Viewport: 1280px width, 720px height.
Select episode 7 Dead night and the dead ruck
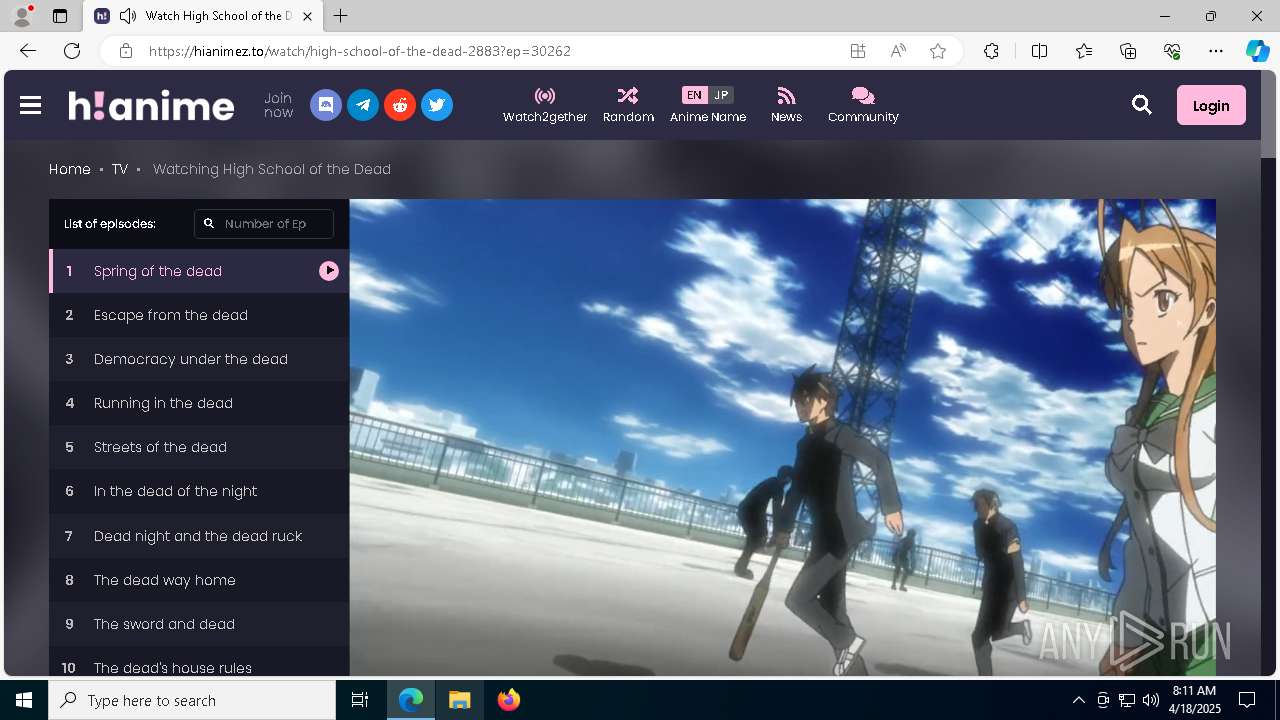point(199,536)
